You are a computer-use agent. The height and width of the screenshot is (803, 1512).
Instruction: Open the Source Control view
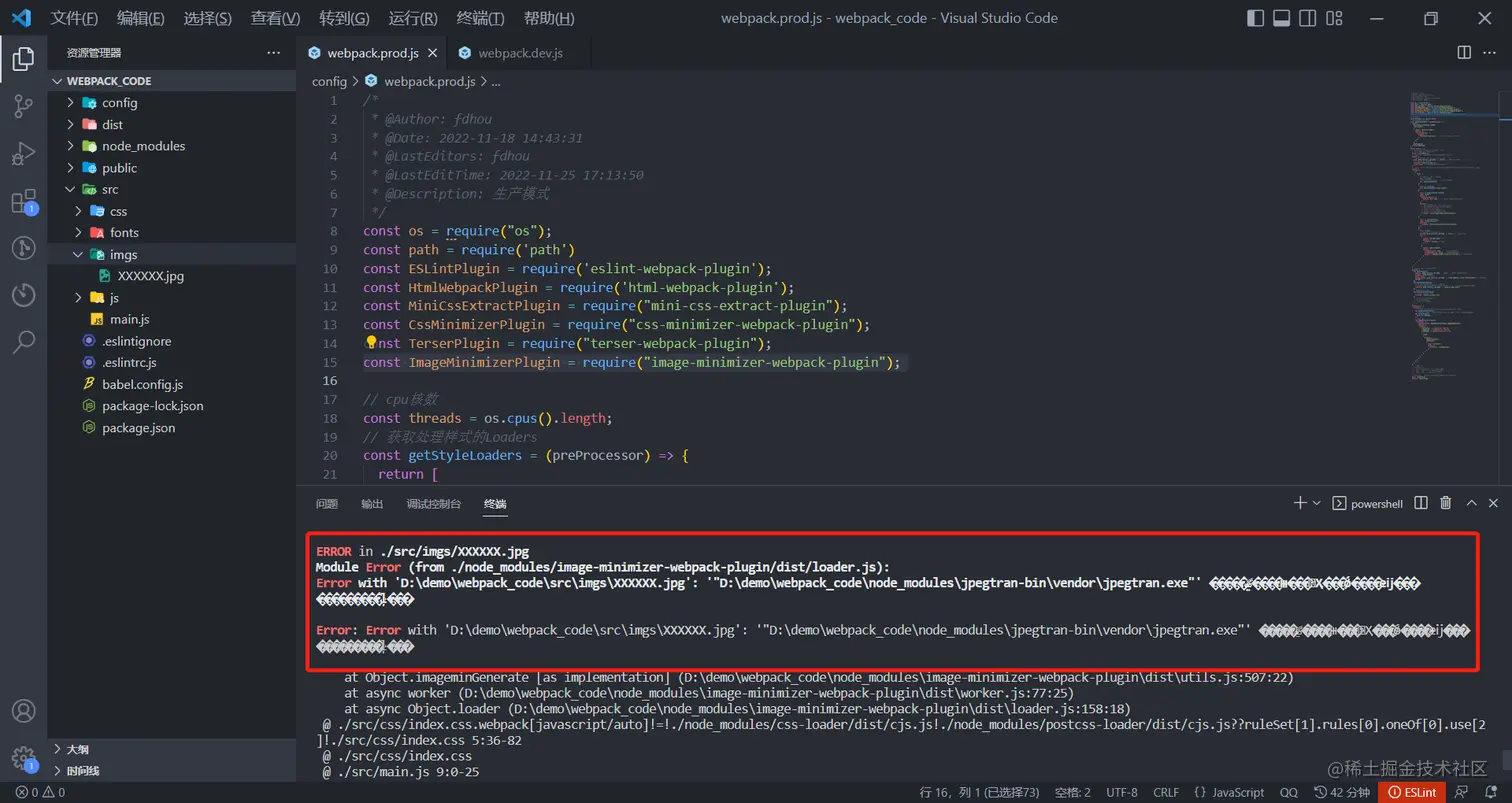pos(23,107)
